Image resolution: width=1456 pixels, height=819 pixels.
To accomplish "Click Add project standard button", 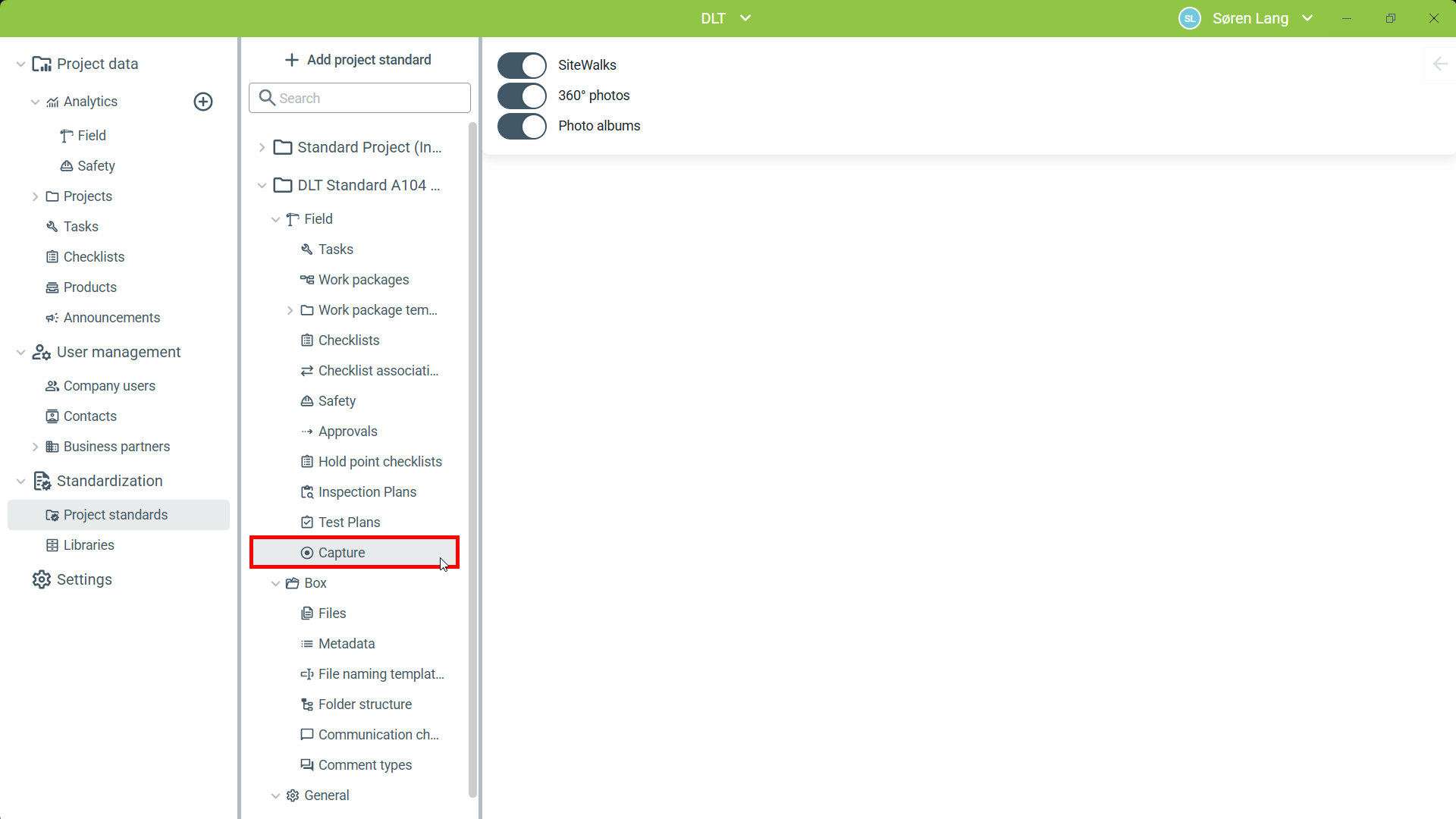I will 358,60.
